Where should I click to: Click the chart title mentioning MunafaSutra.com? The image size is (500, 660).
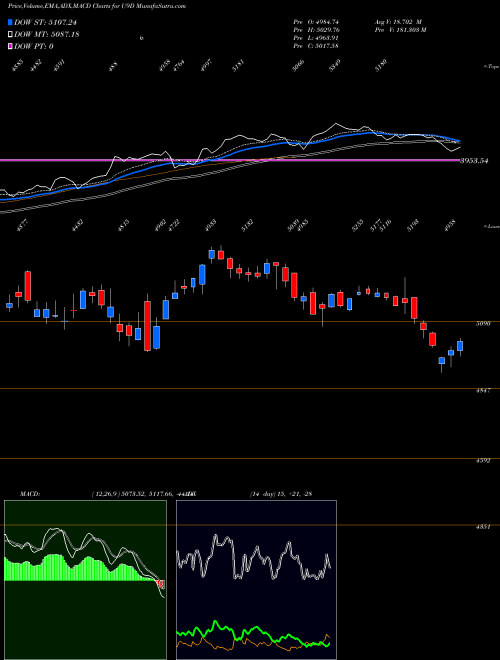[x=97, y=6]
